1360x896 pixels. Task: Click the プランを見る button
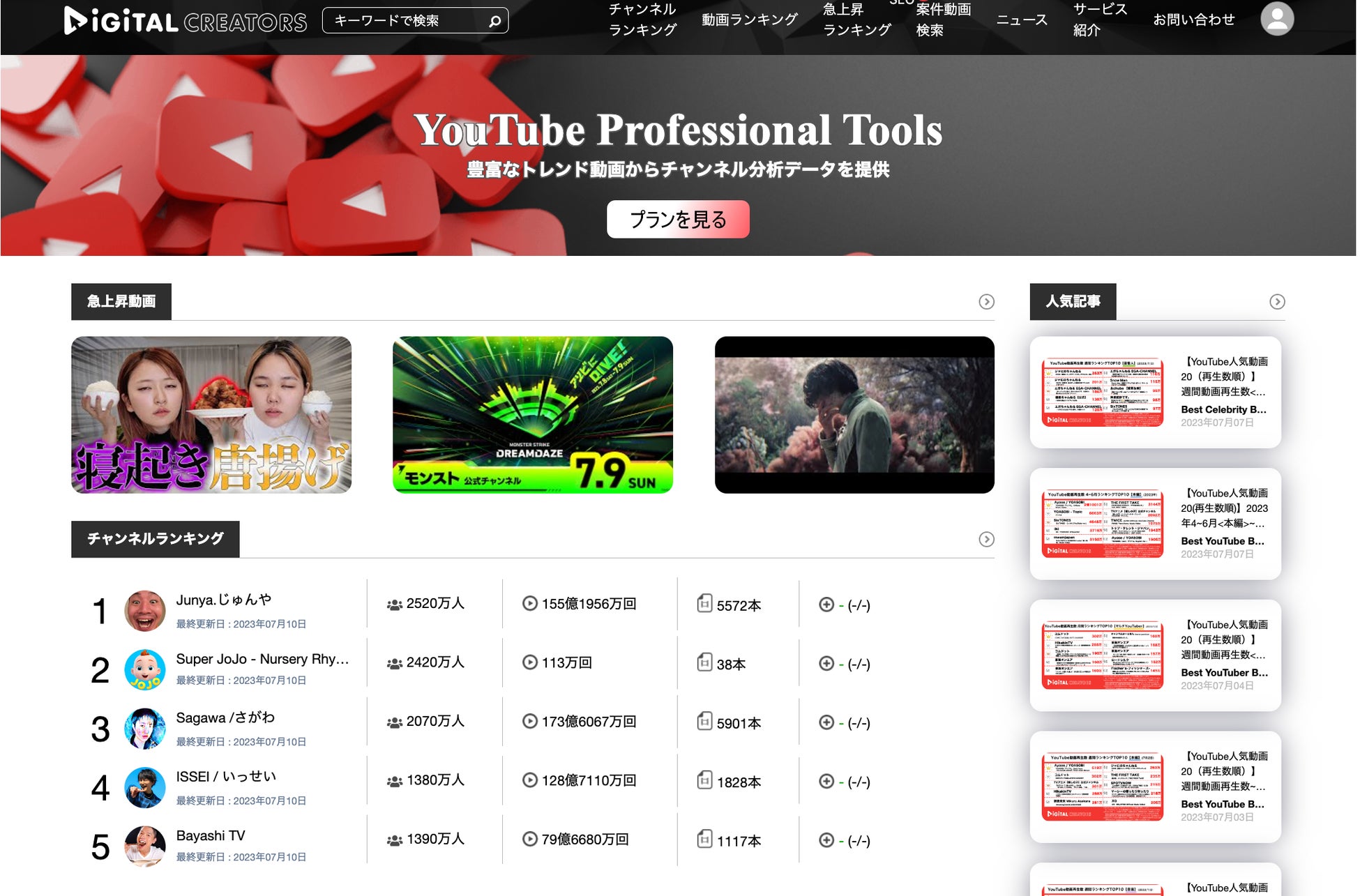[x=677, y=220]
